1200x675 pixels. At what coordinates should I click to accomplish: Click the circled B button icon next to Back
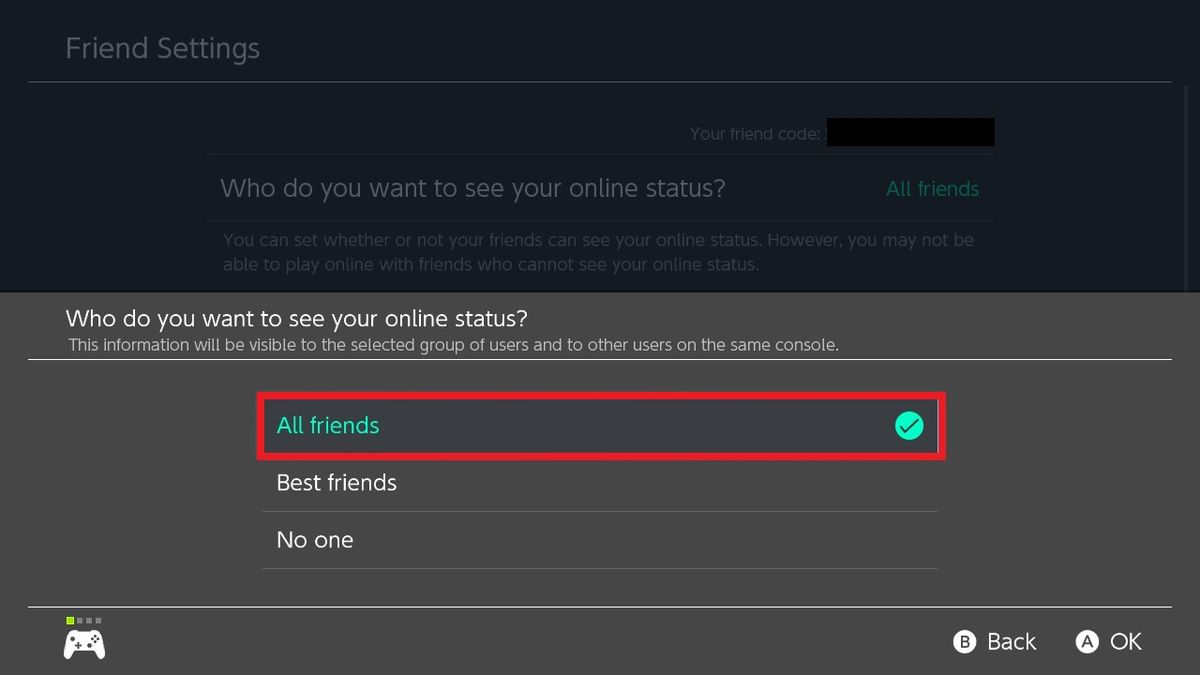(x=964, y=642)
